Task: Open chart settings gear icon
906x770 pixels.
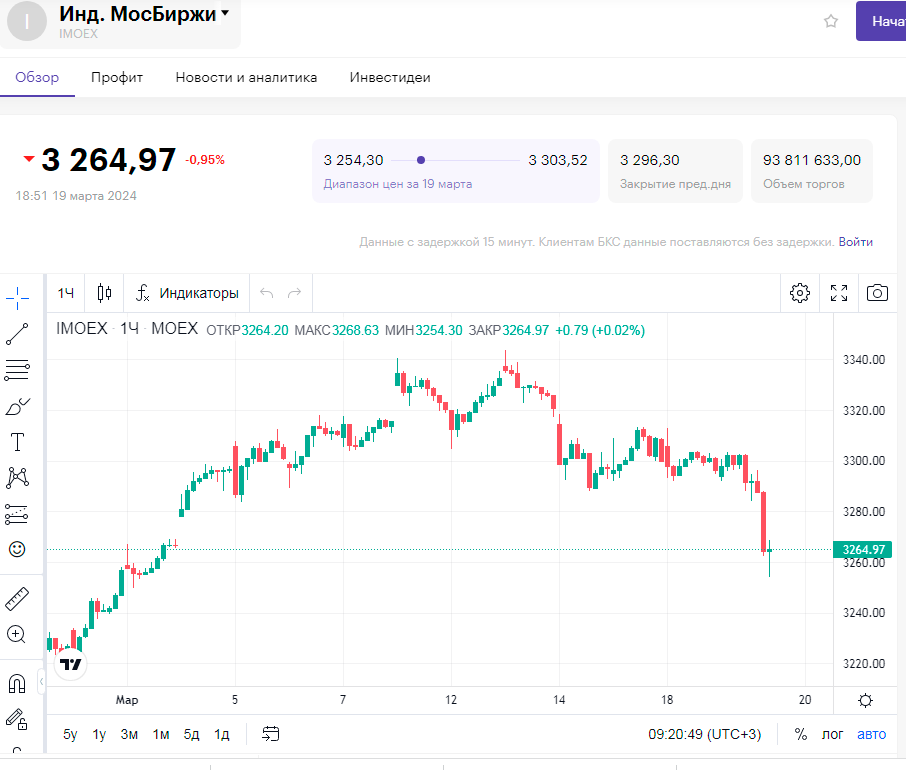Action: (x=799, y=293)
